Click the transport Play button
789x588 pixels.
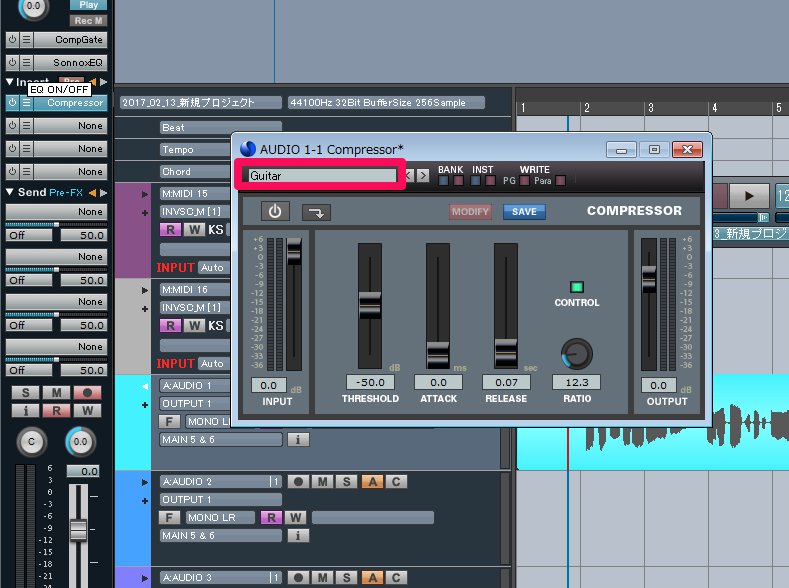(x=749, y=196)
